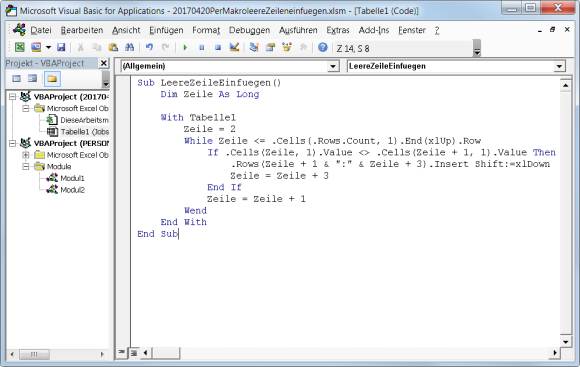
Task: Open Help with blue question mark icon
Action: pyautogui.click(x=323, y=47)
